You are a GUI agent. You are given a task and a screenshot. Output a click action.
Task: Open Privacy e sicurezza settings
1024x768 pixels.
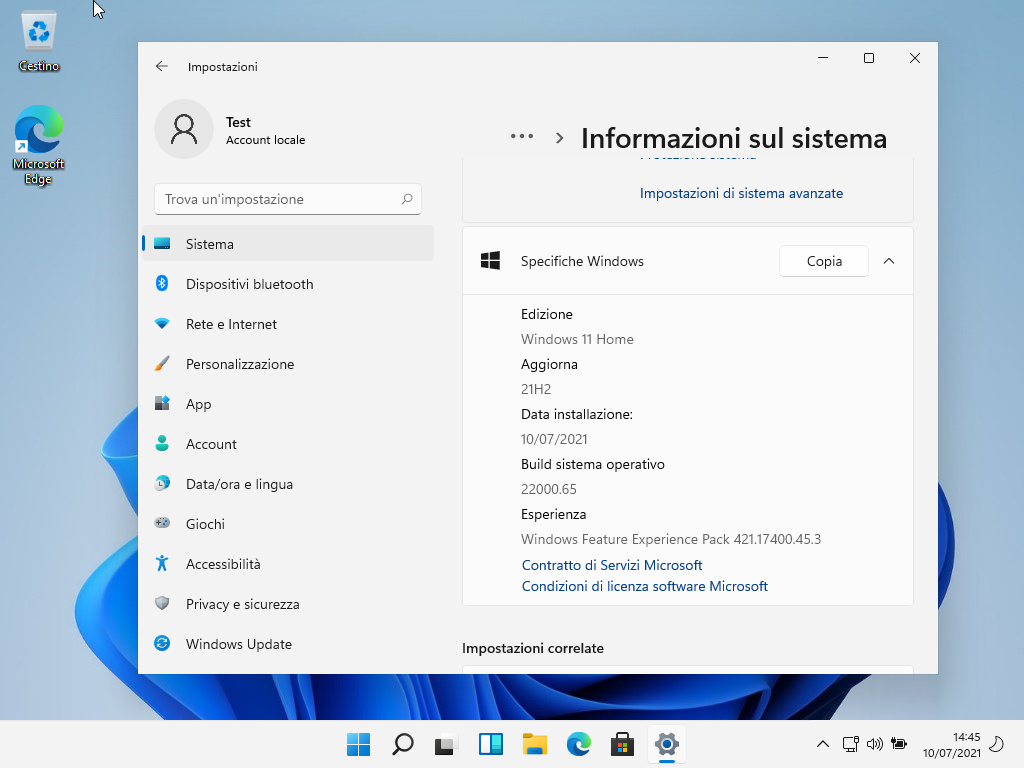coord(288,603)
